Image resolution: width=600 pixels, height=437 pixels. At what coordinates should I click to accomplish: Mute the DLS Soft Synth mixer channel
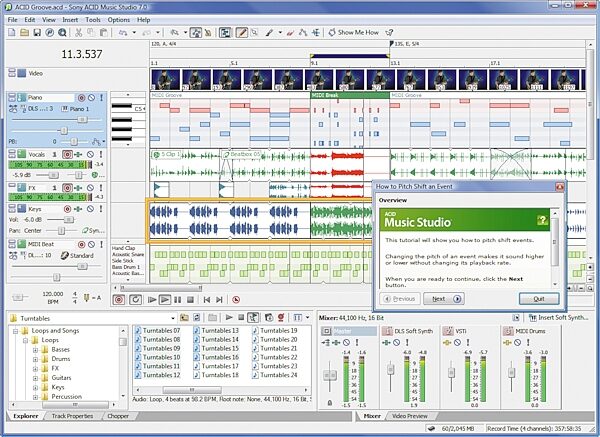[397, 342]
